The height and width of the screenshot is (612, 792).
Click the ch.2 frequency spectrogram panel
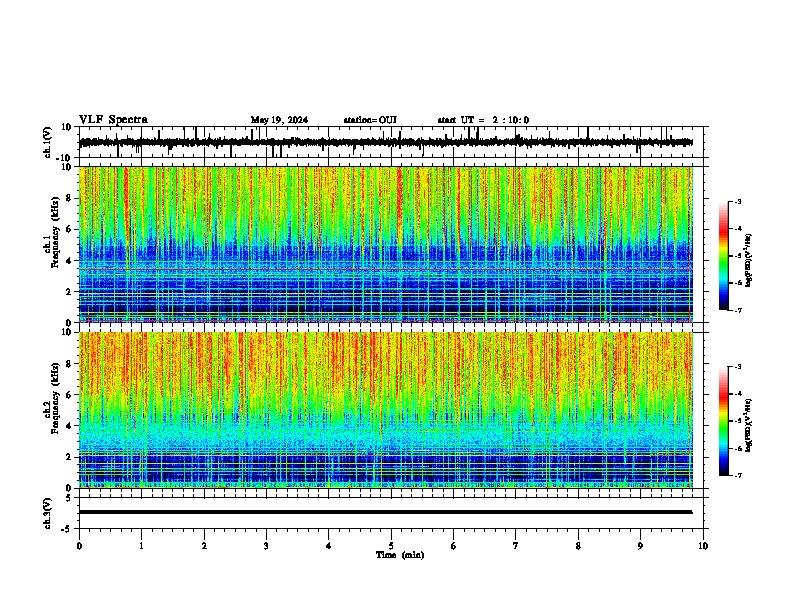click(386, 410)
